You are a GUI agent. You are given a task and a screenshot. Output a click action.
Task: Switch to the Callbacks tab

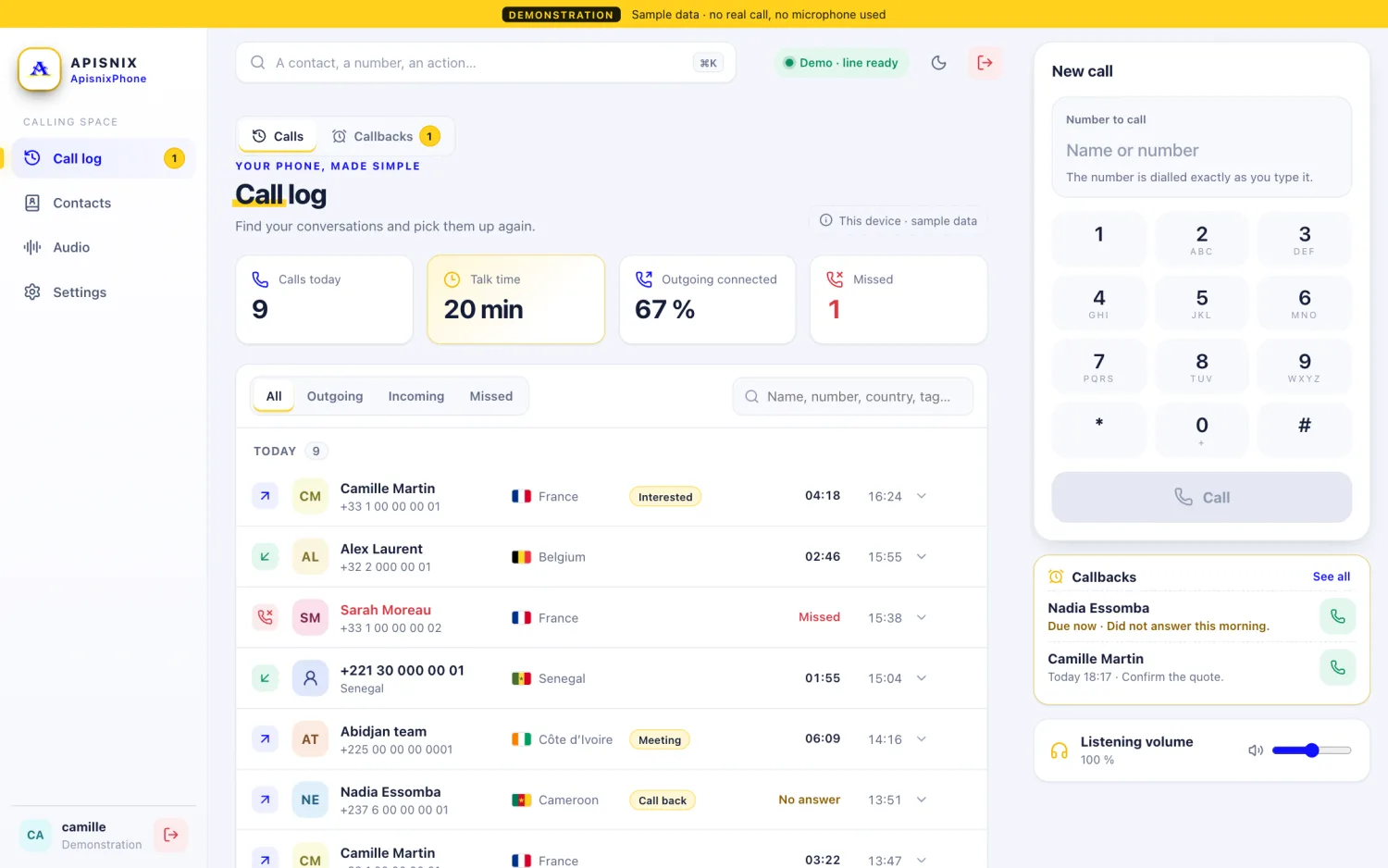pyautogui.click(x=386, y=136)
